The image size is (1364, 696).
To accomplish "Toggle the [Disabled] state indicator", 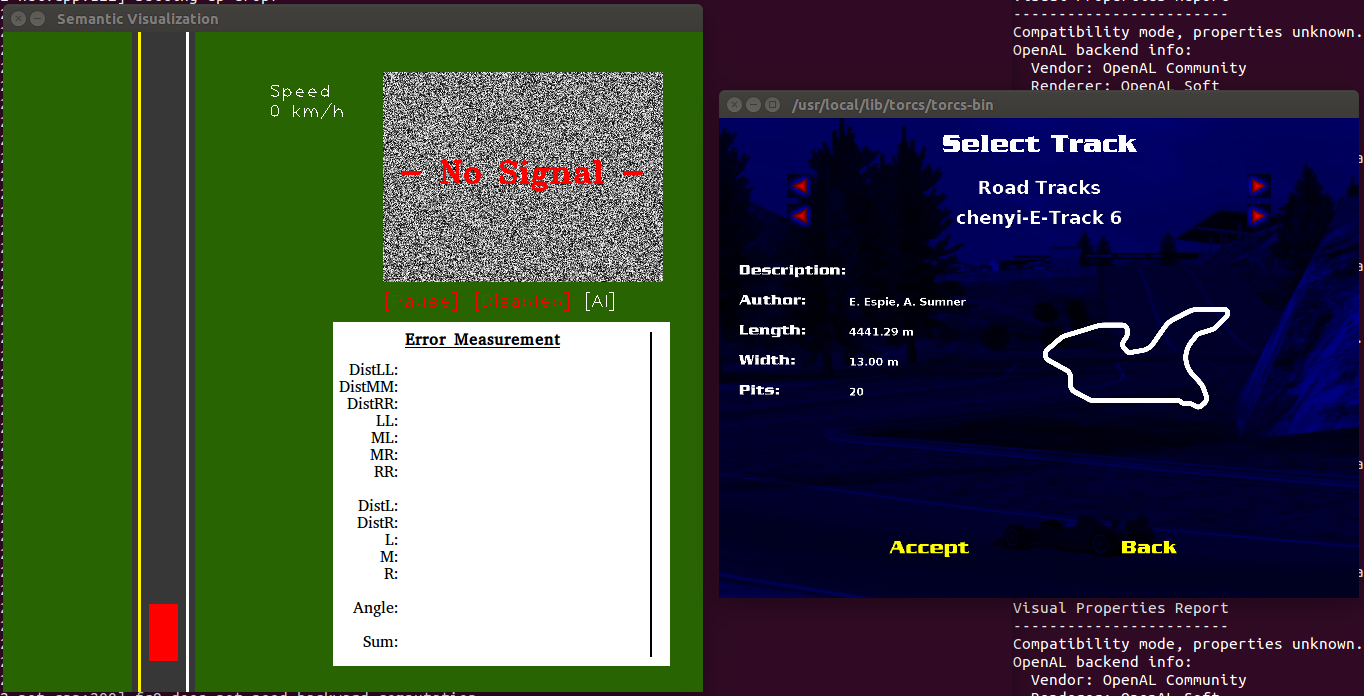I will click(523, 301).
